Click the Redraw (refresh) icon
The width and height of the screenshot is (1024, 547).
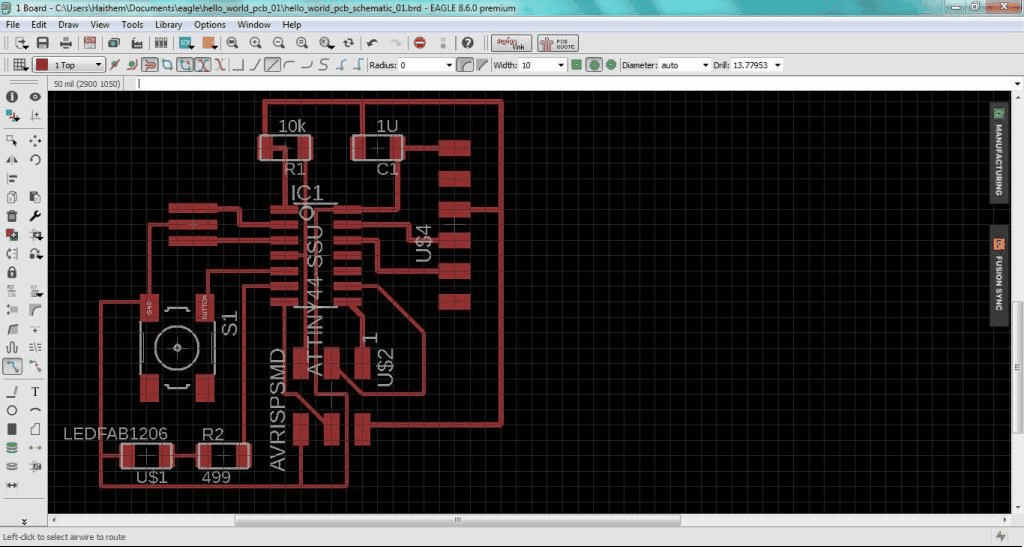(x=349, y=43)
